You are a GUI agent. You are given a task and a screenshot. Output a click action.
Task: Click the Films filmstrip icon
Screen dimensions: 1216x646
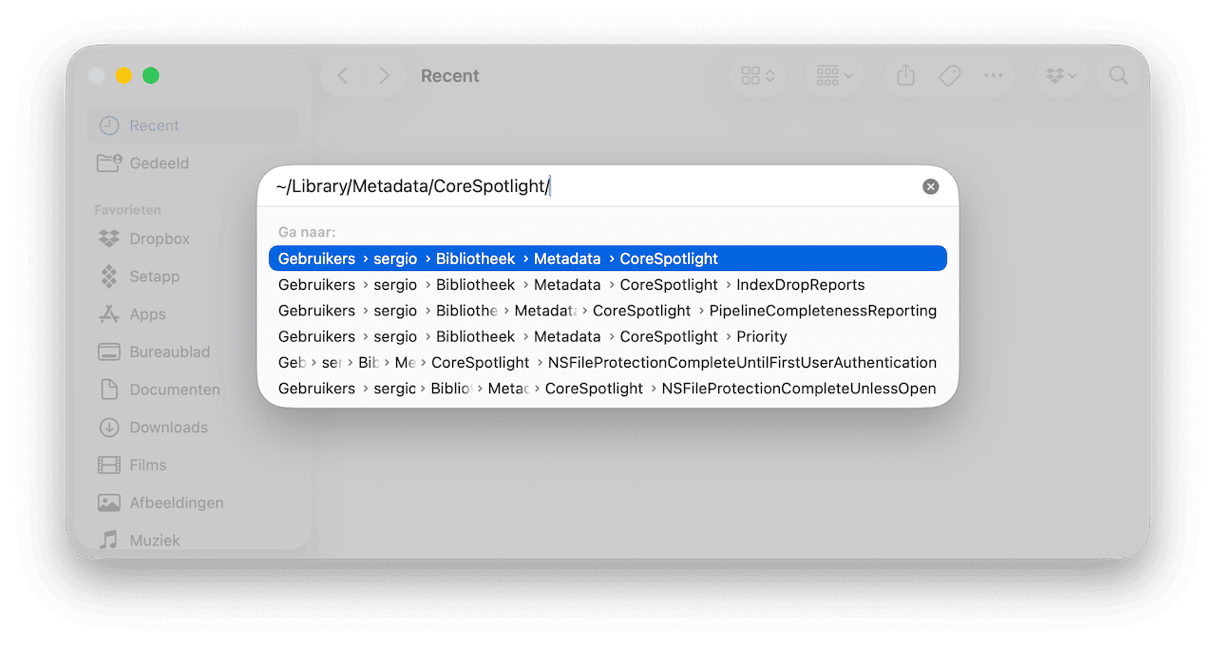[x=109, y=465]
